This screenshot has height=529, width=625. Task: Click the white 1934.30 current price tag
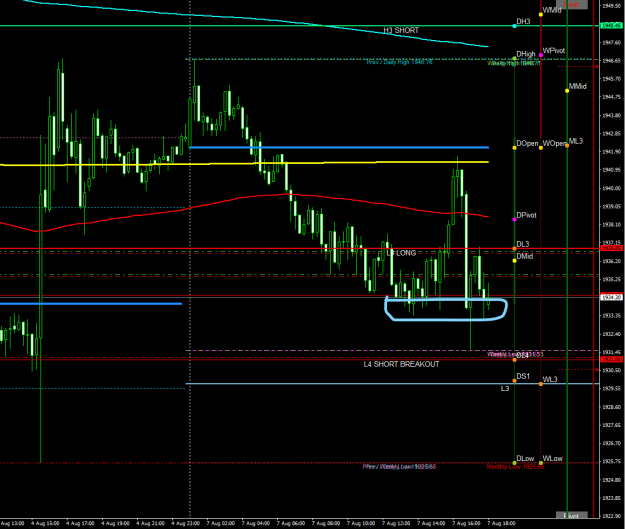coord(611,297)
